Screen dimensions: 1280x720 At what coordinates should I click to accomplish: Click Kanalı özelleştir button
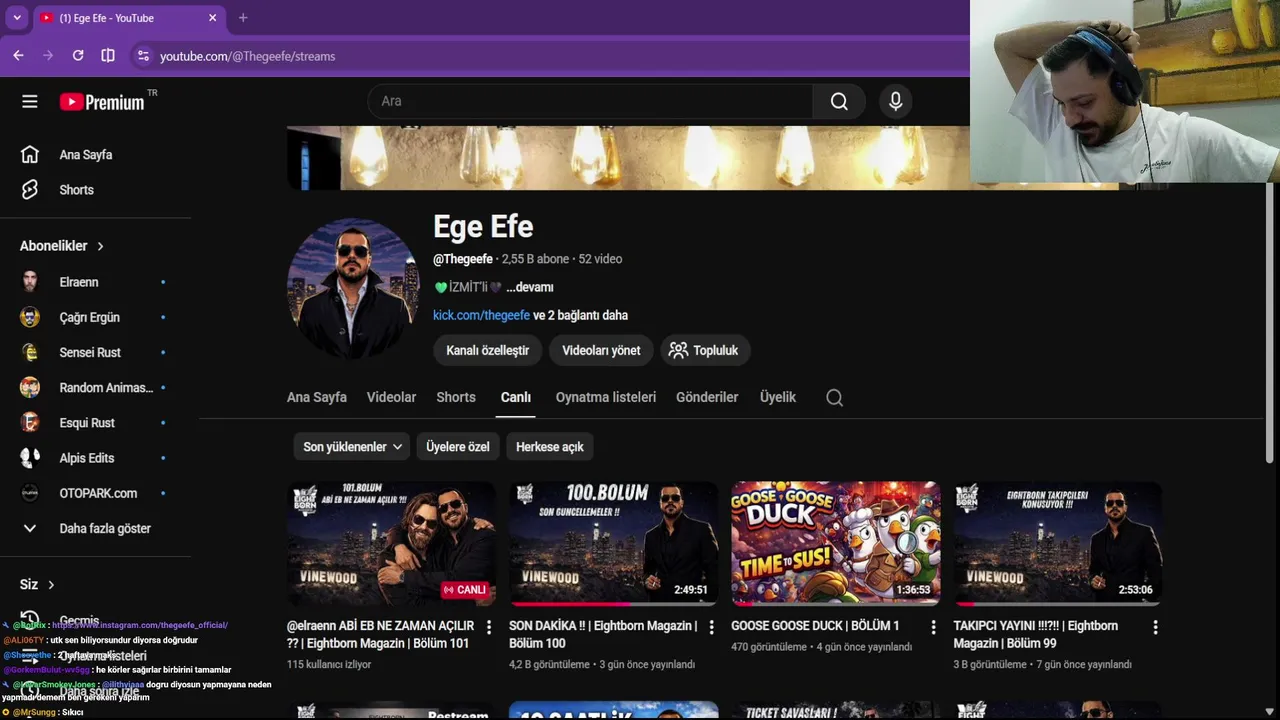(487, 350)
